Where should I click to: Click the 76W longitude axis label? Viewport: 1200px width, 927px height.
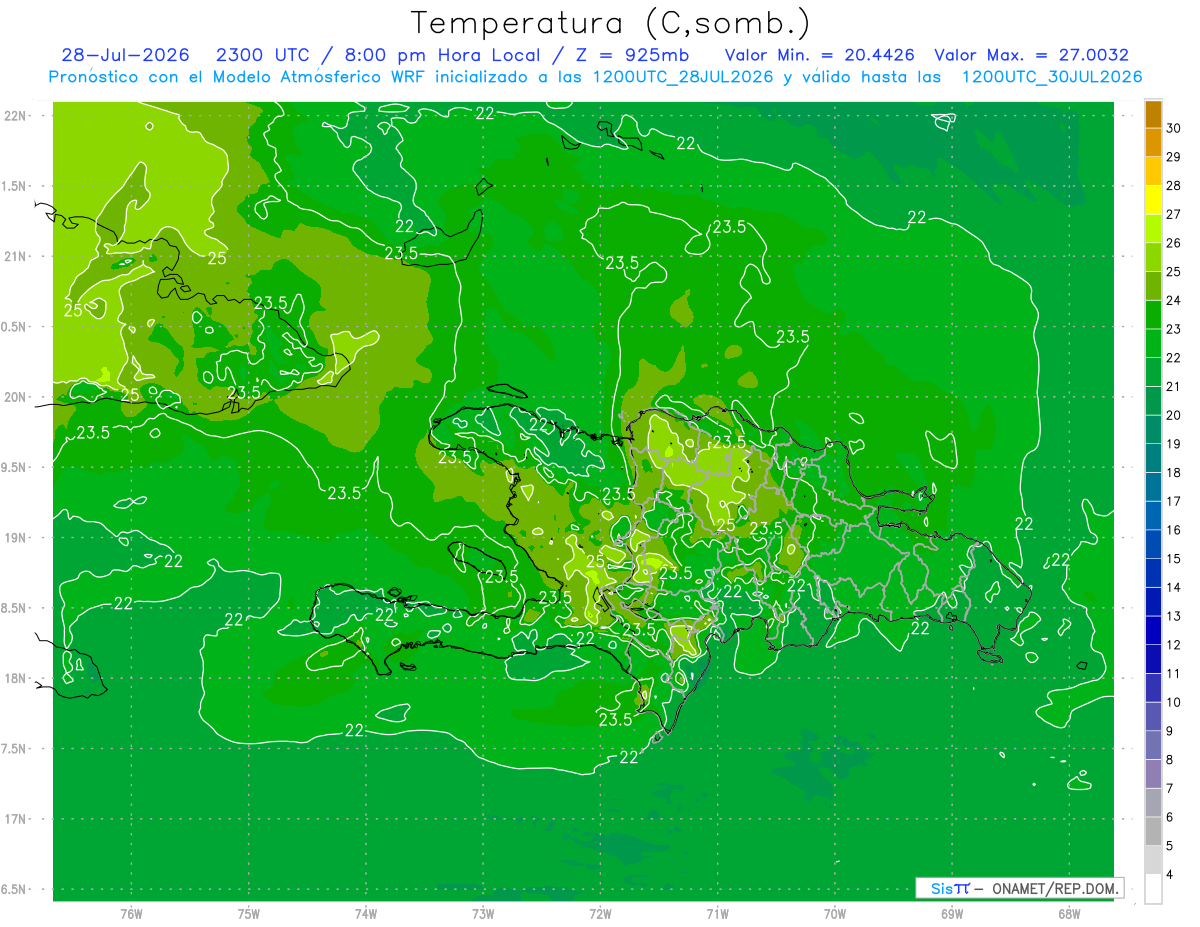[x=131, y=913]
